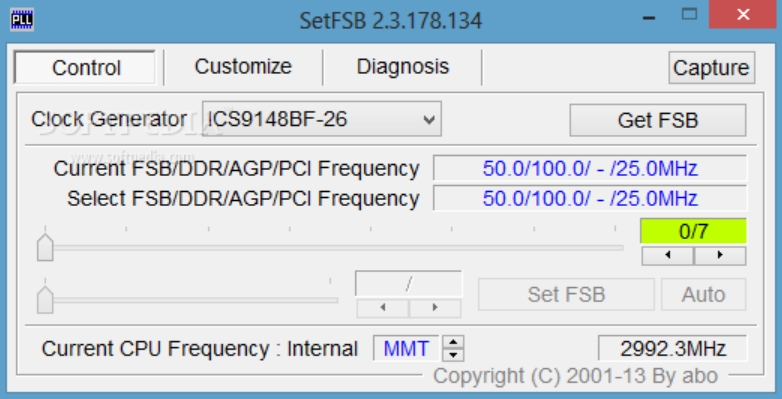Viewport: 782px width, 399px height.
Task: Close the SetFSB window
Action: pyautogui.click(x=743, y=14)
